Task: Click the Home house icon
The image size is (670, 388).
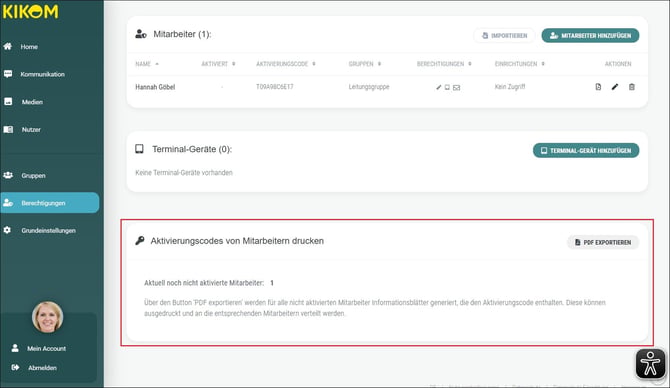Action: point(8,46)
